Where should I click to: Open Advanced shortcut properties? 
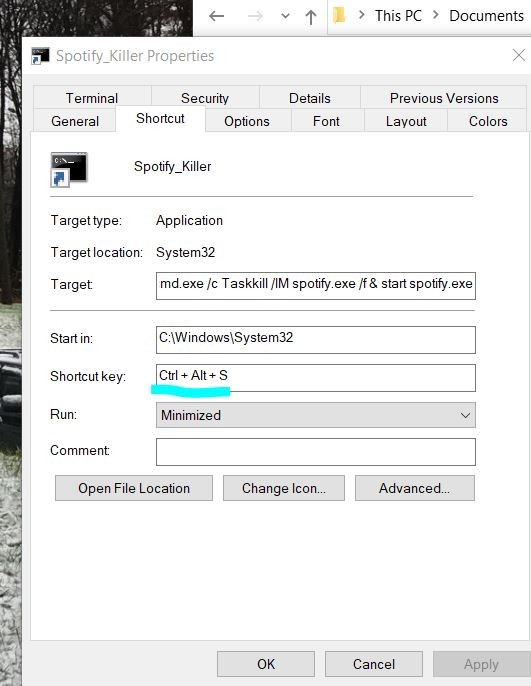(x=415, y=488)
